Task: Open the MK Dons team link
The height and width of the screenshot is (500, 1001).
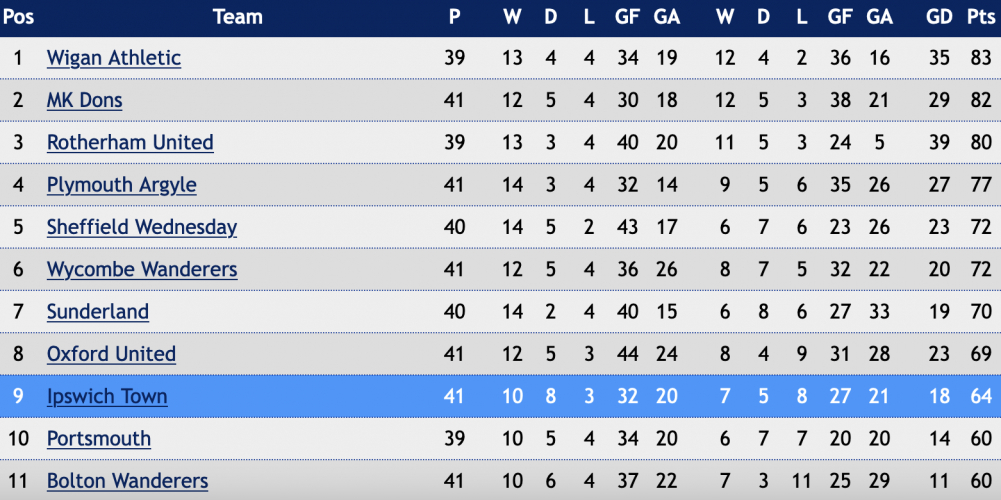Action: click(84, 100)
